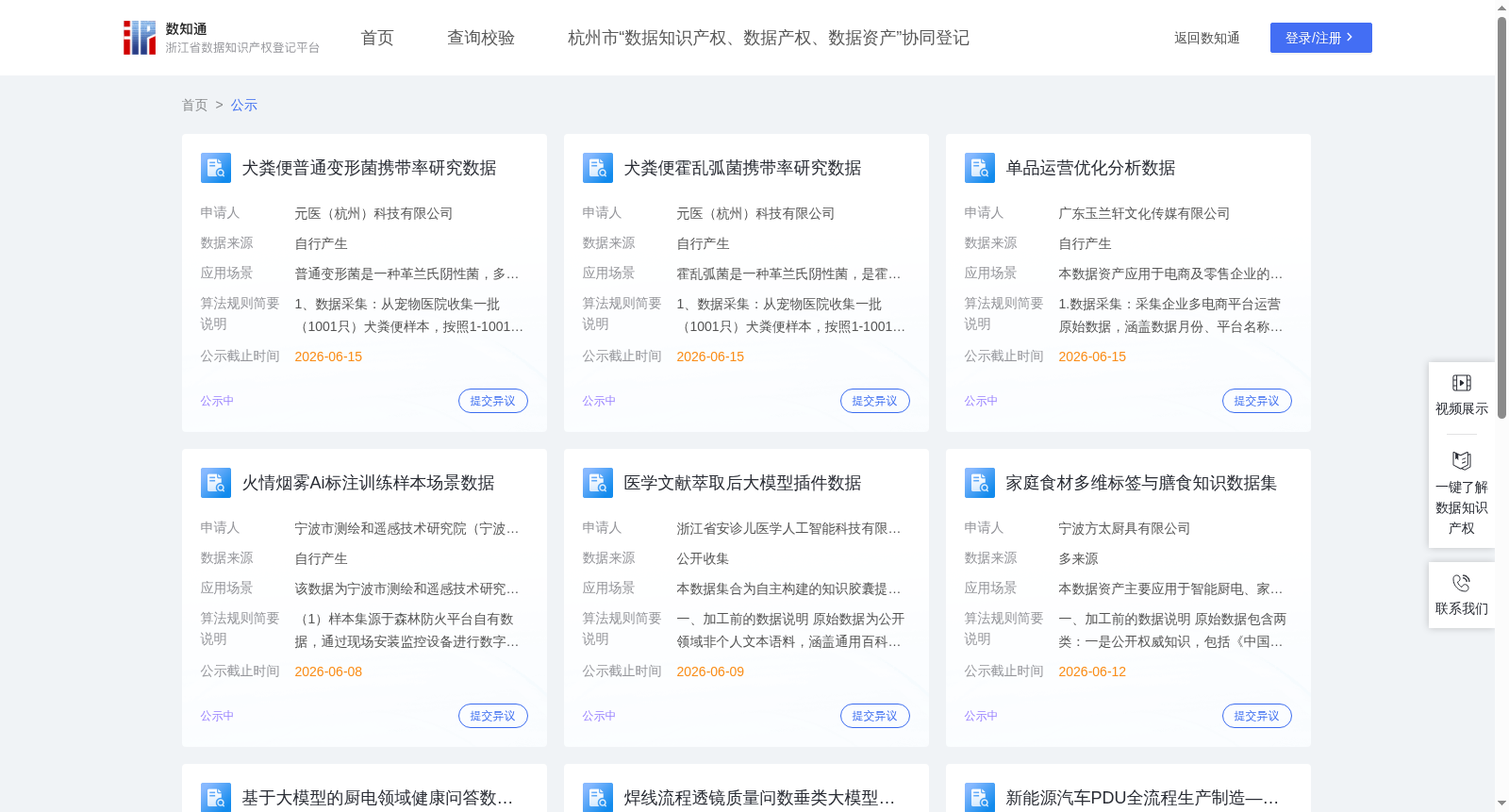Viewport: 1509px width, 812px height.
Task: Submit objection for 单品运营优化分析数据
Action: pos(1256,401)
